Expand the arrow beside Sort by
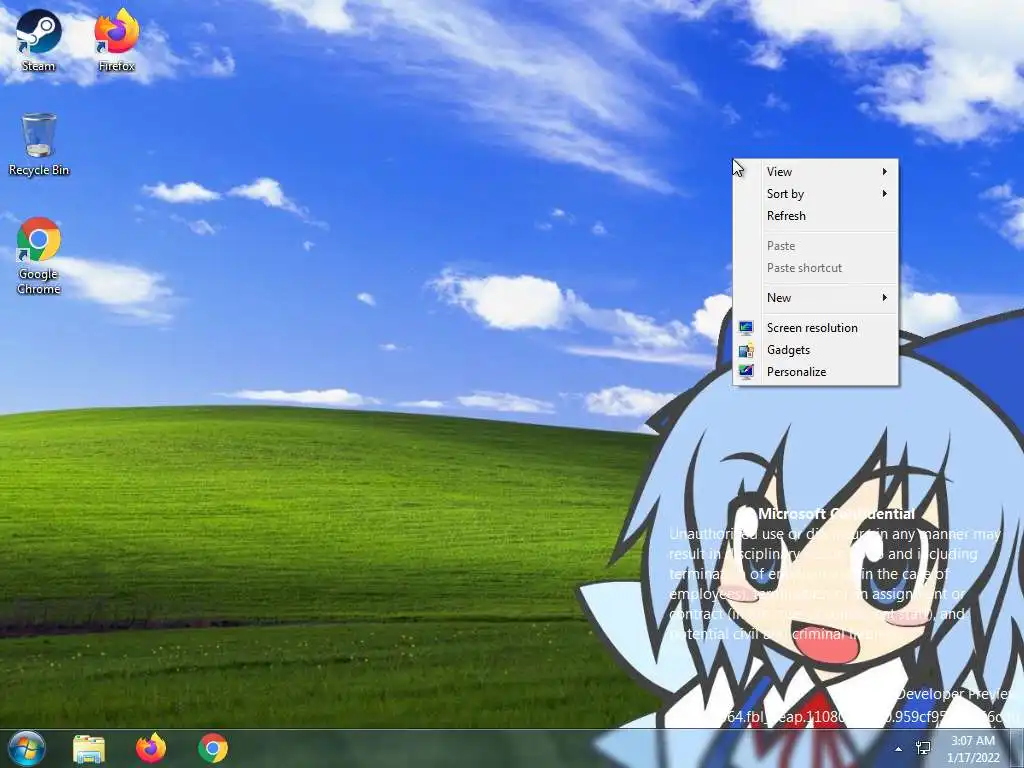1024x768 pixels. pyautogui.click(x=885, y=194)
